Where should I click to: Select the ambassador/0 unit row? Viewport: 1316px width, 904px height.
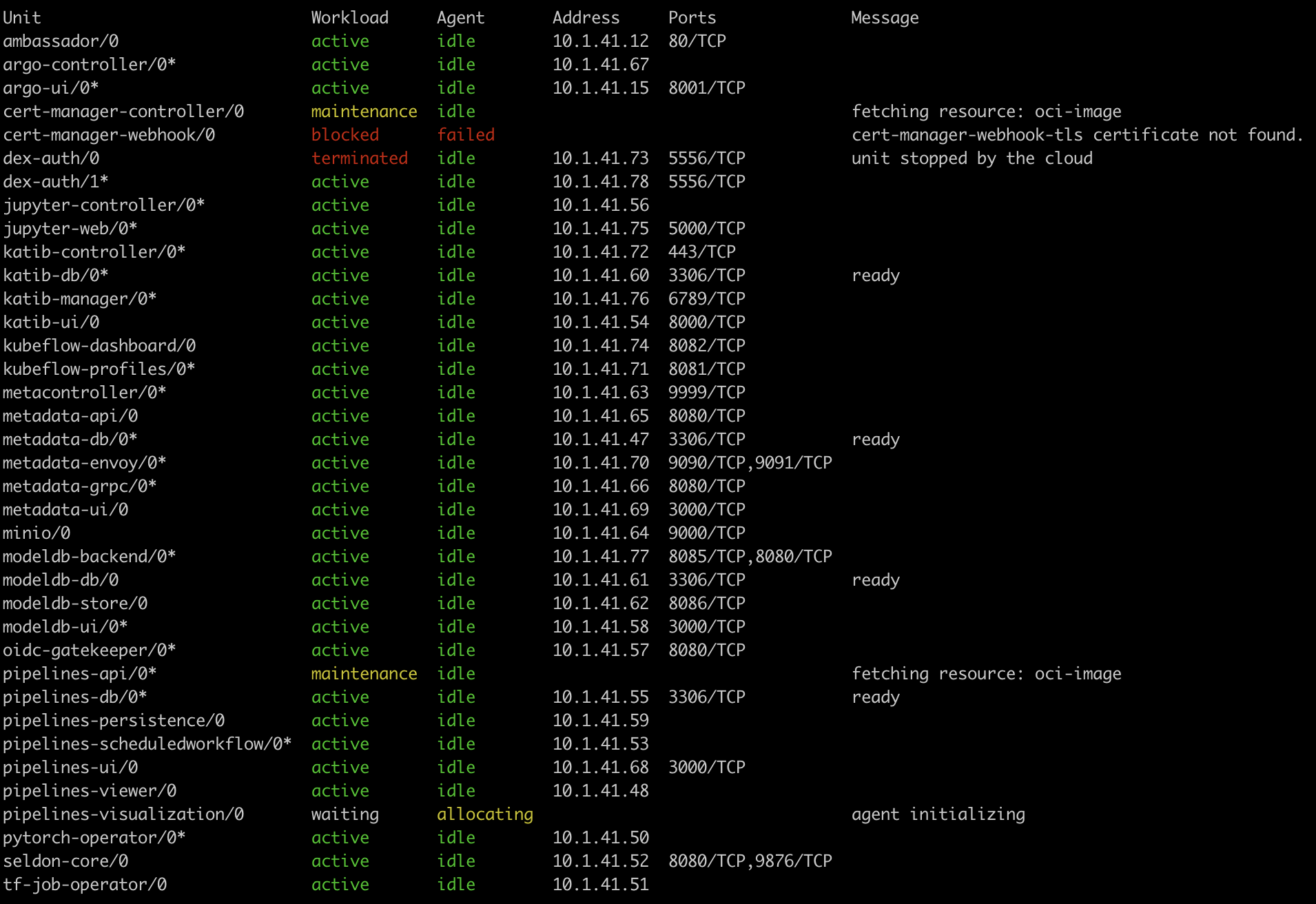(x=62, y=41)
